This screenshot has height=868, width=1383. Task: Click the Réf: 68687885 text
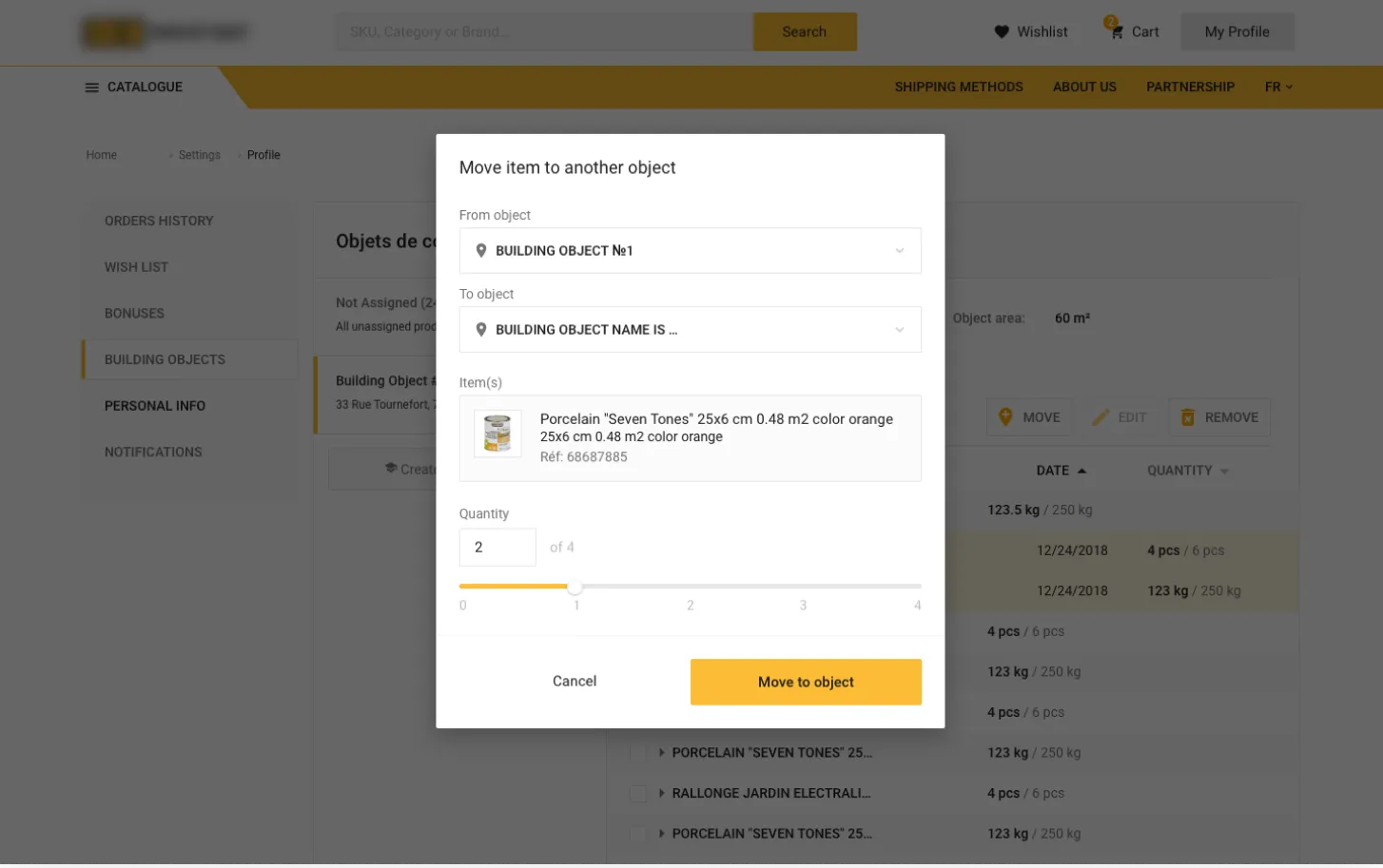click(583, 457)
